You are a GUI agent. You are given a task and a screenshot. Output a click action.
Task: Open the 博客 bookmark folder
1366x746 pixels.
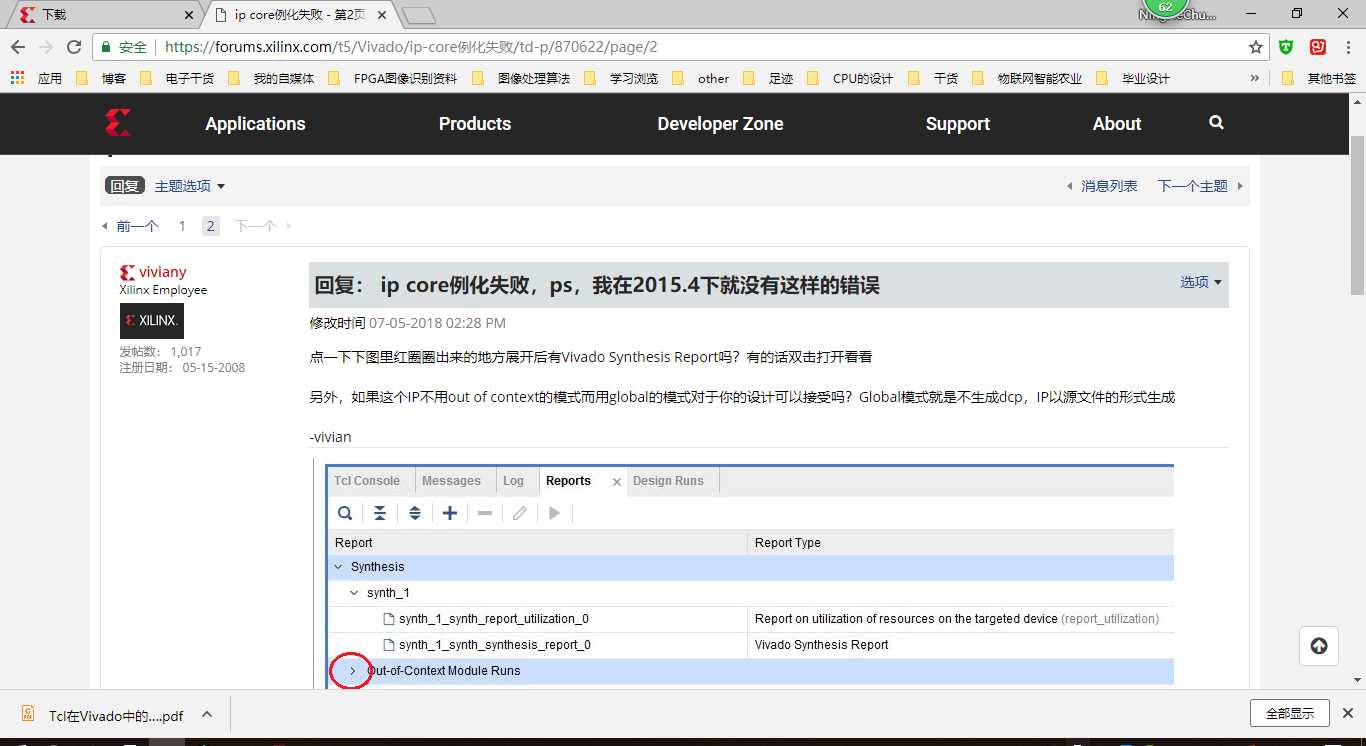coord(102,78)
